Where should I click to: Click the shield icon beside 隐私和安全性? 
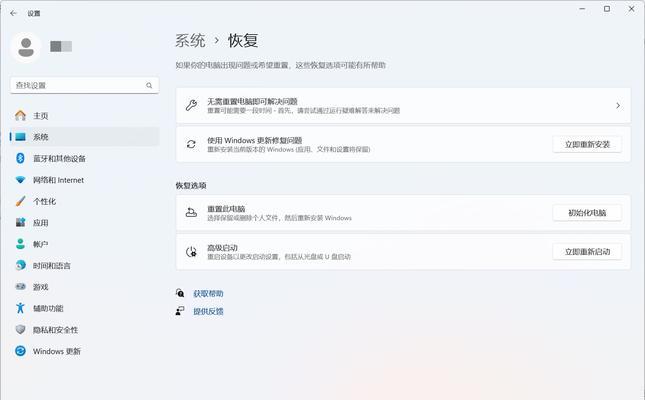[x=20, y=330]
